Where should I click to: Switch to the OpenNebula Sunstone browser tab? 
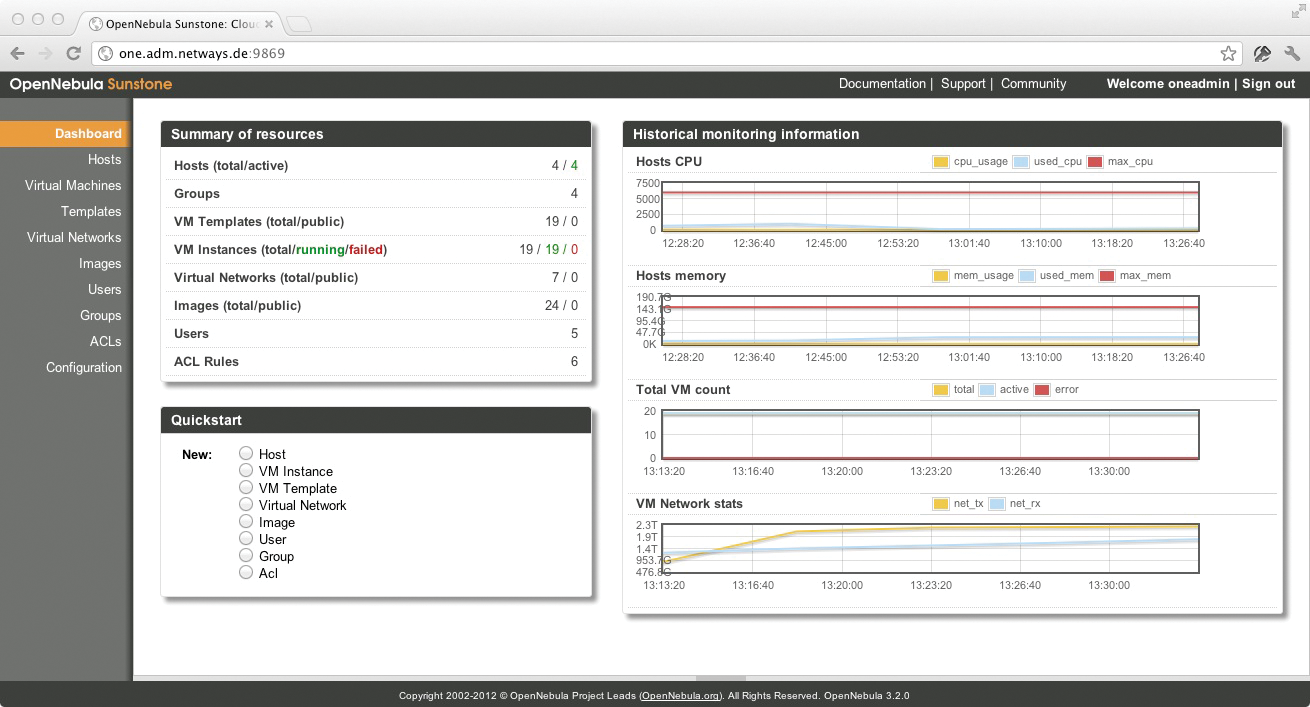pos(175,22)
